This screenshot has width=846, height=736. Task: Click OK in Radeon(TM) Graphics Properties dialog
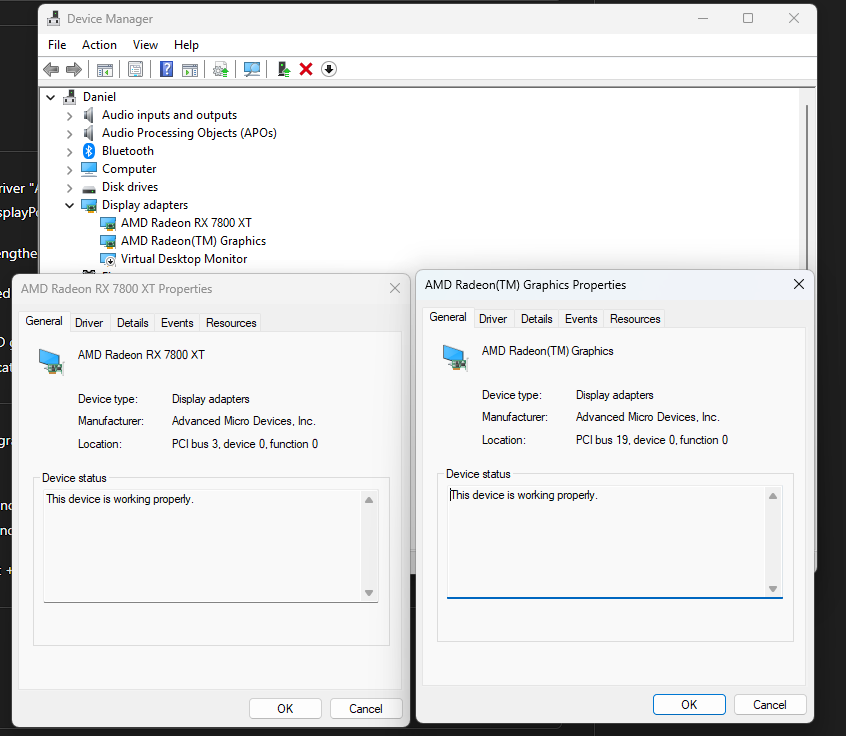tap(689, 705)
